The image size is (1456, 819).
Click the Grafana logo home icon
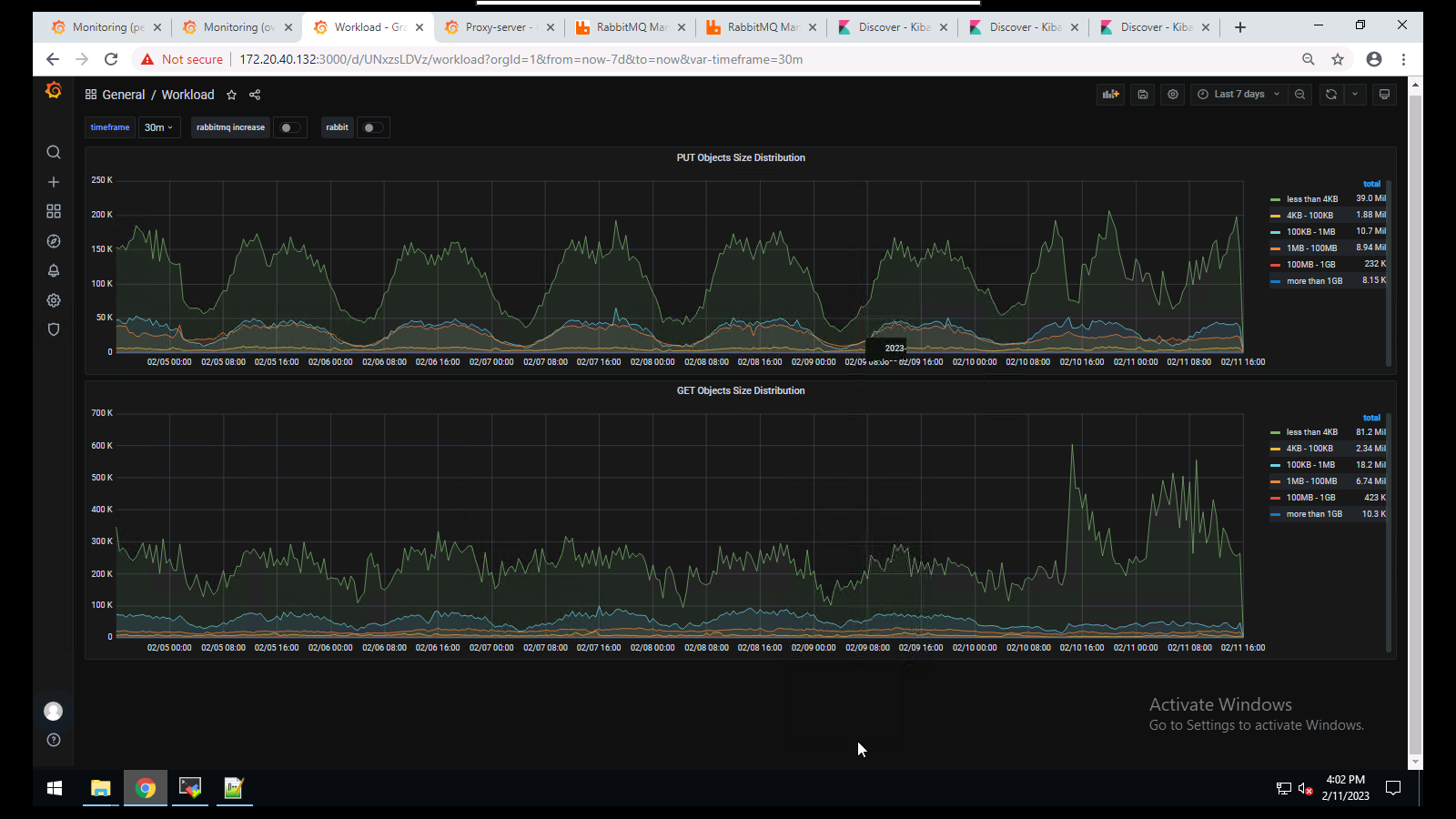pyautogui.click(x=54, y=90)
